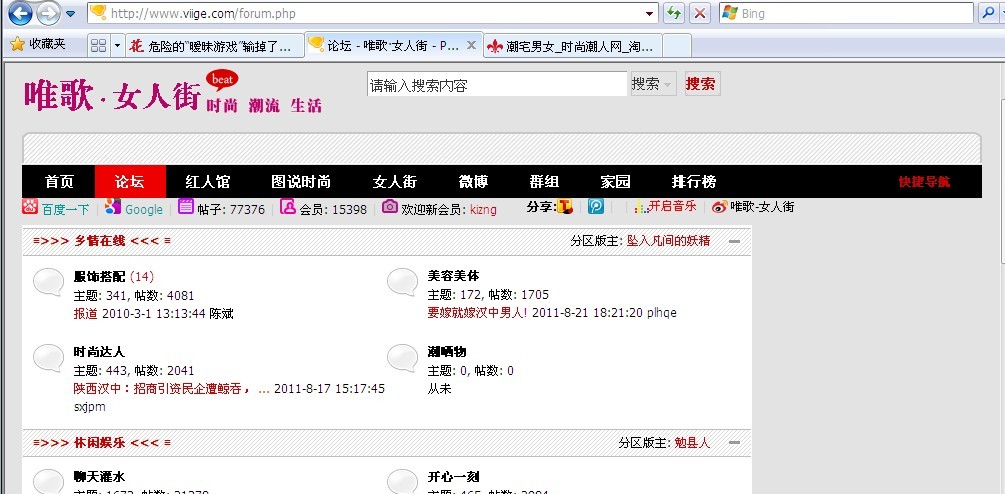Switch to the 潮宅男女 tab

coord(572,45)
